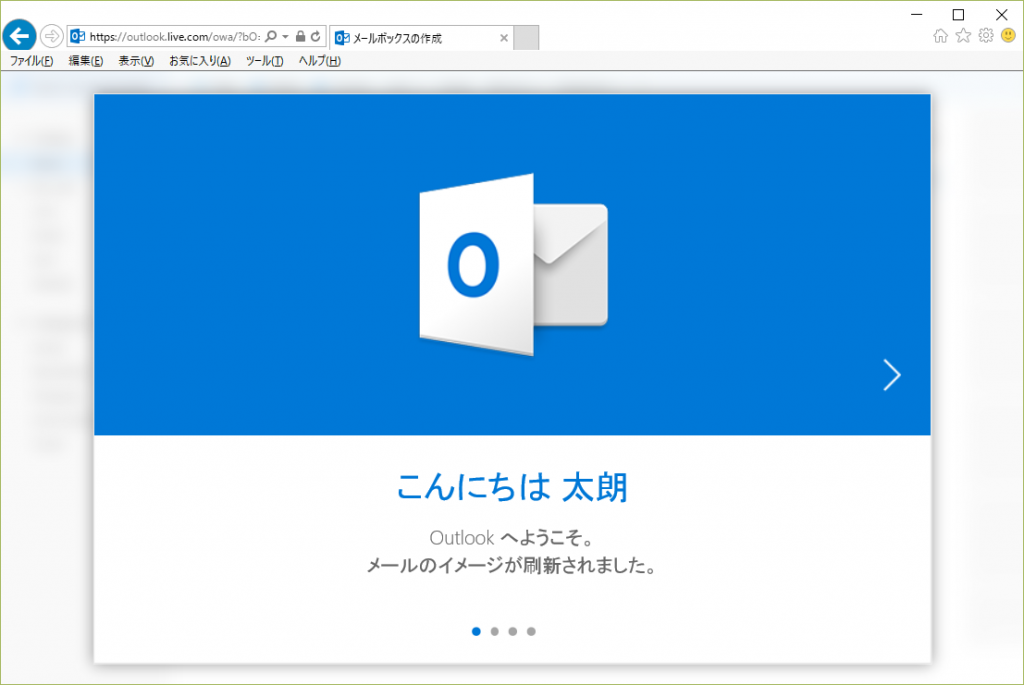Open the ツール(T) menu
Image resolution: width=1024 pixels, height=685 pixels.
264,61
